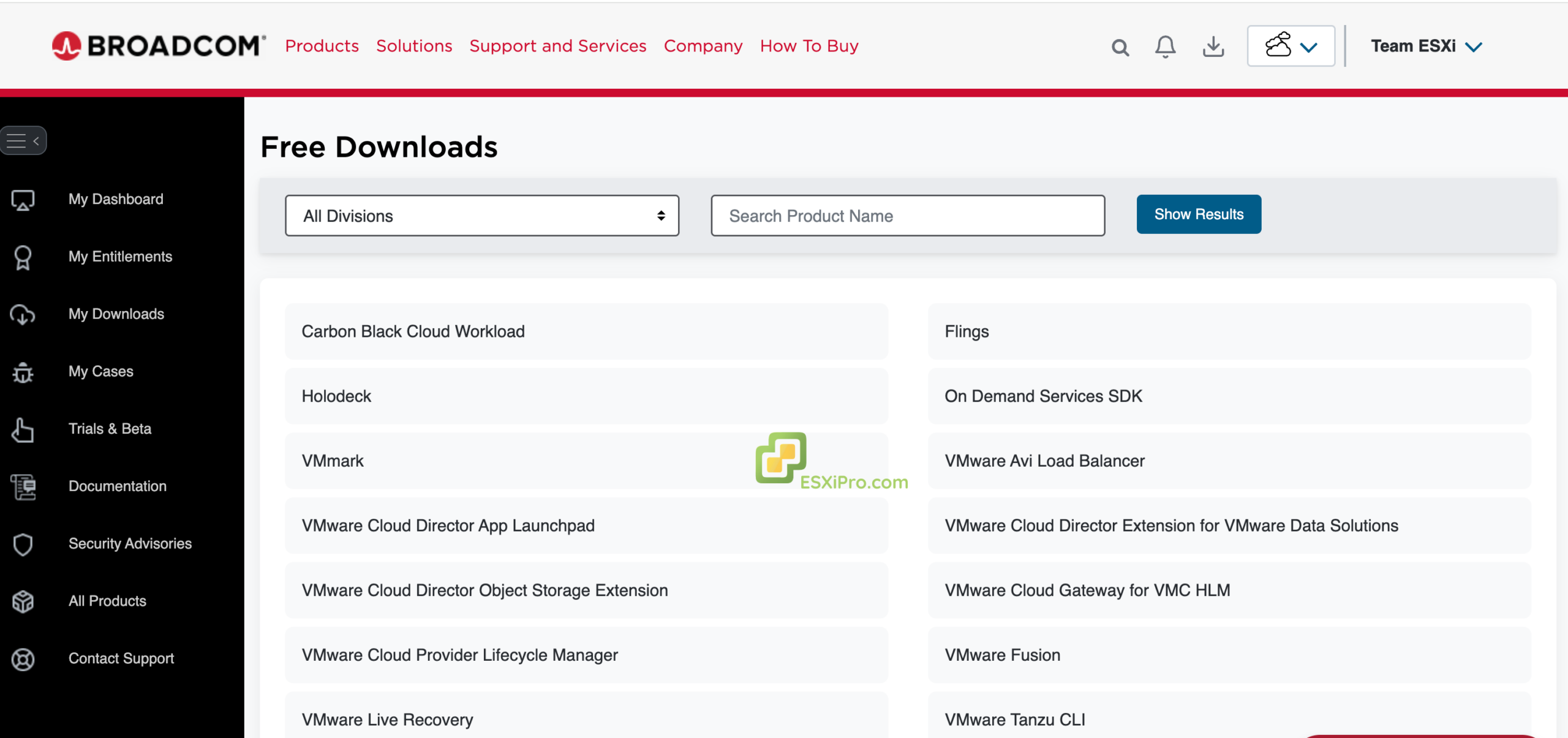Open the All Divisions dropdown

click(x=481, y=216)
